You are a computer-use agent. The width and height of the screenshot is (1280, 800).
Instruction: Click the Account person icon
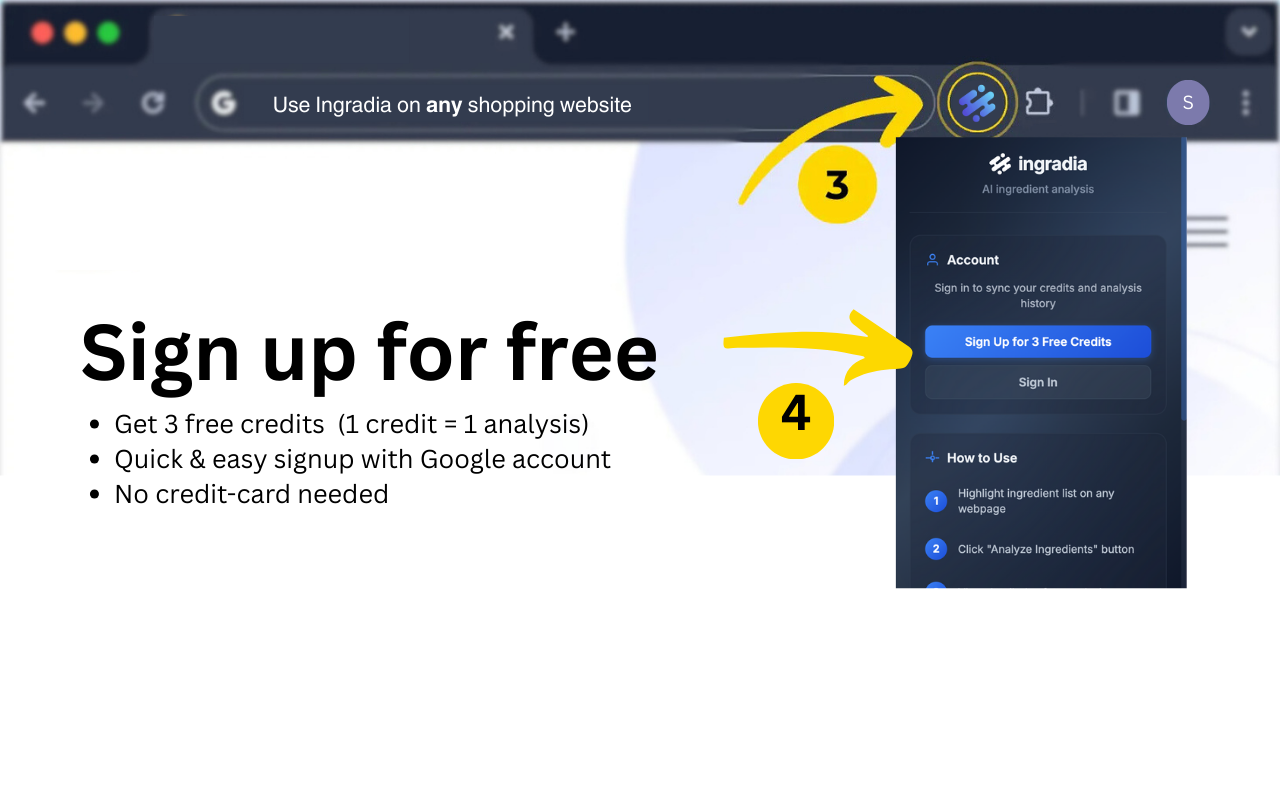tap(932, 260)
